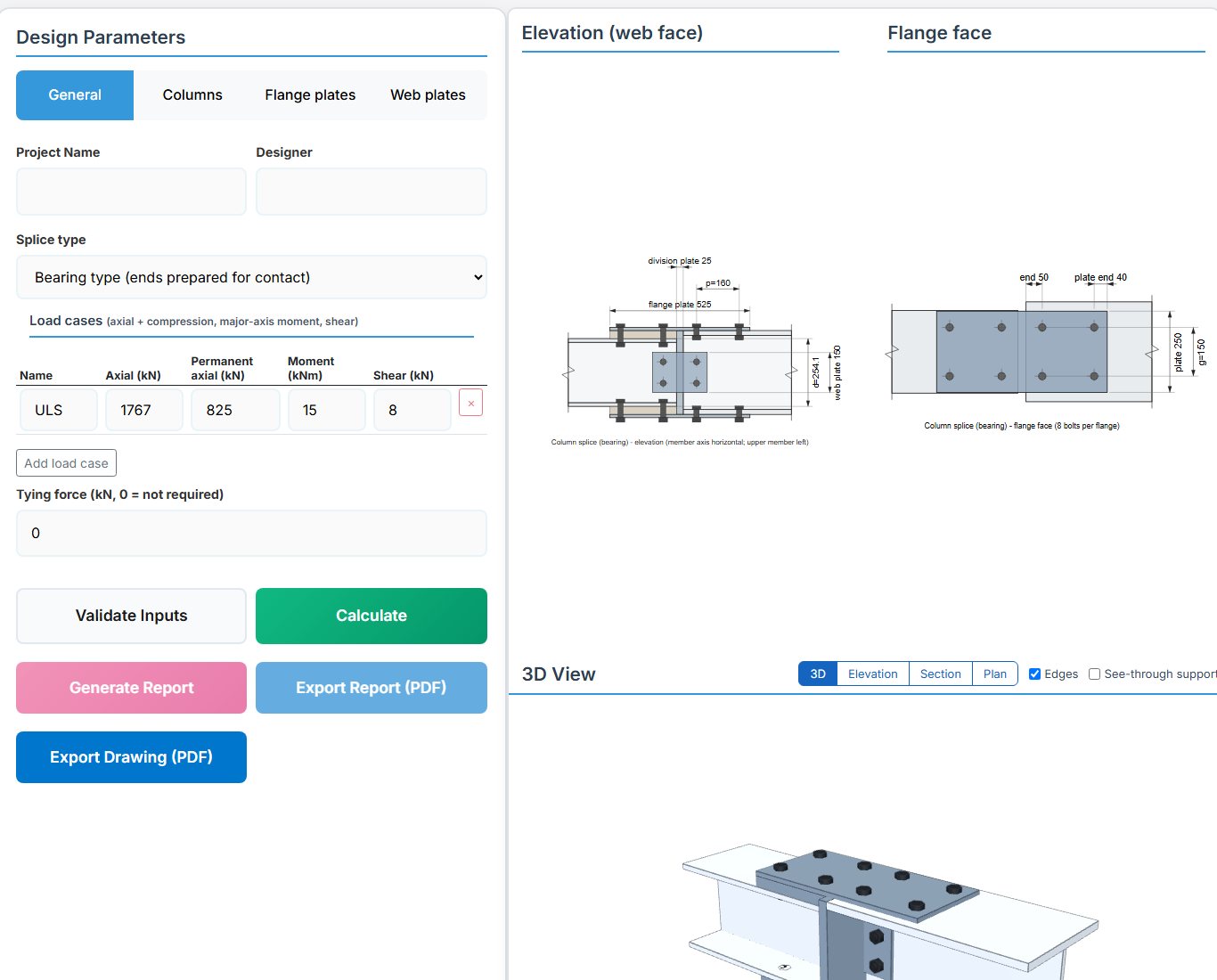Delete the ULS load case row

470,403
